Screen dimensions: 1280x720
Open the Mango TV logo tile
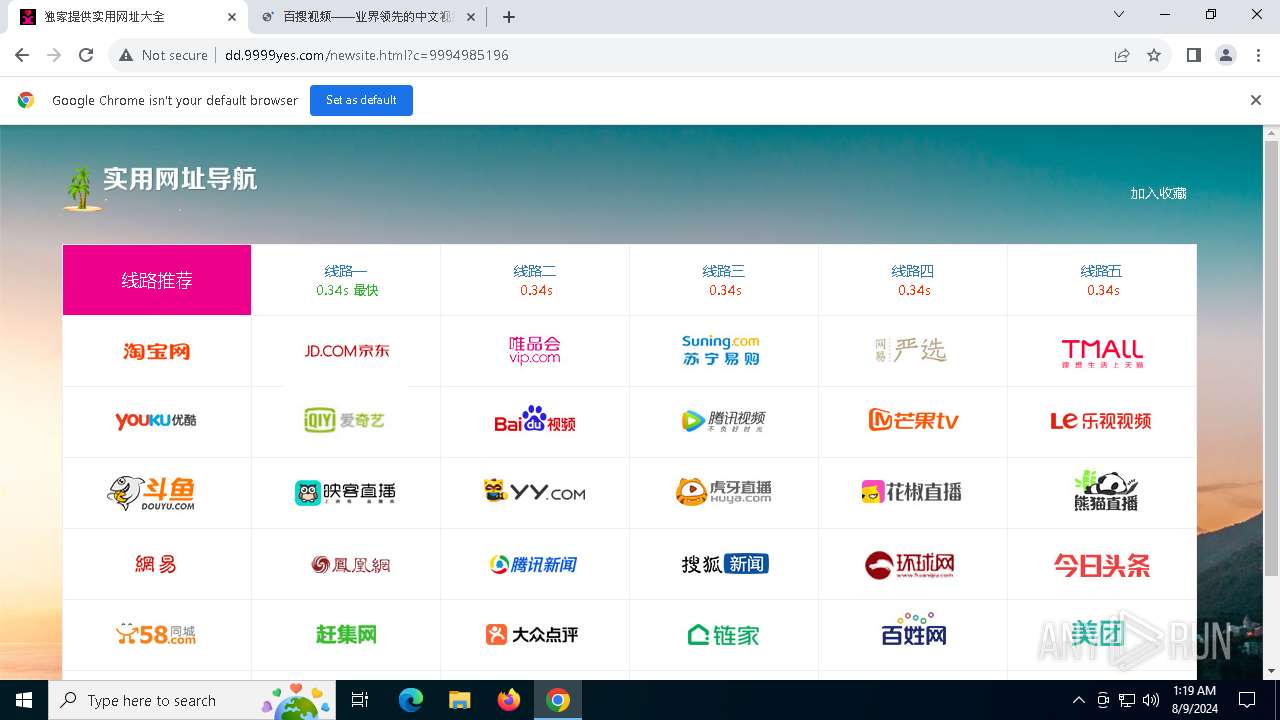click(x=913, y=422)
